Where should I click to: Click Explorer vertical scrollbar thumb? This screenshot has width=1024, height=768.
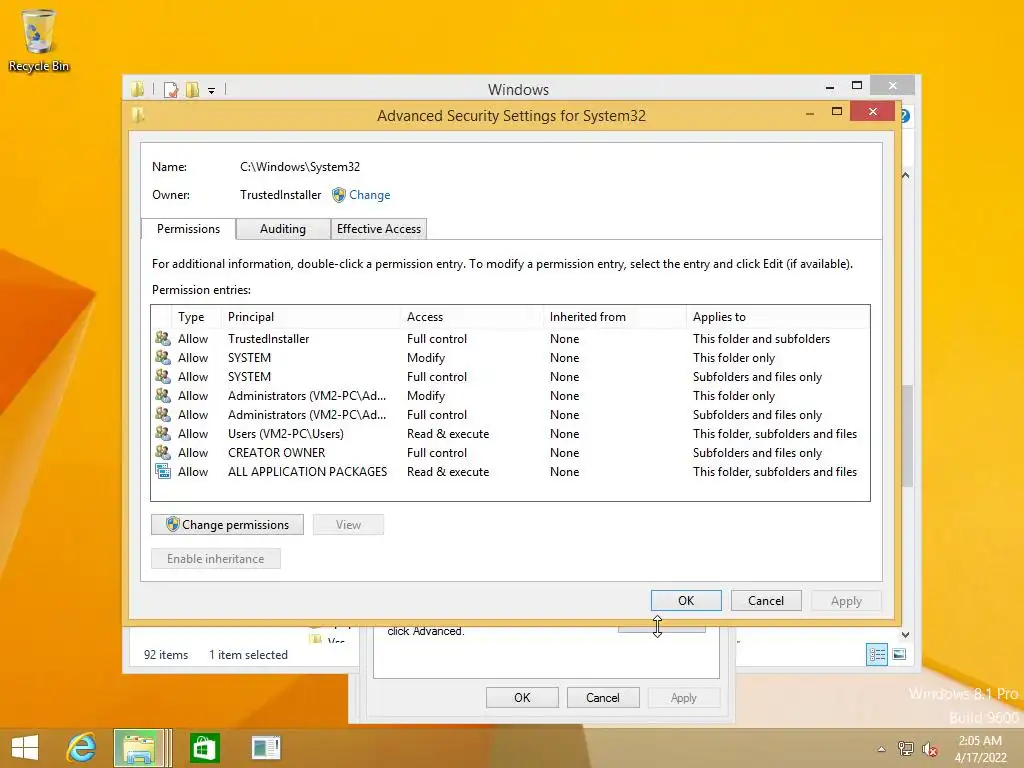pos(906,436)
